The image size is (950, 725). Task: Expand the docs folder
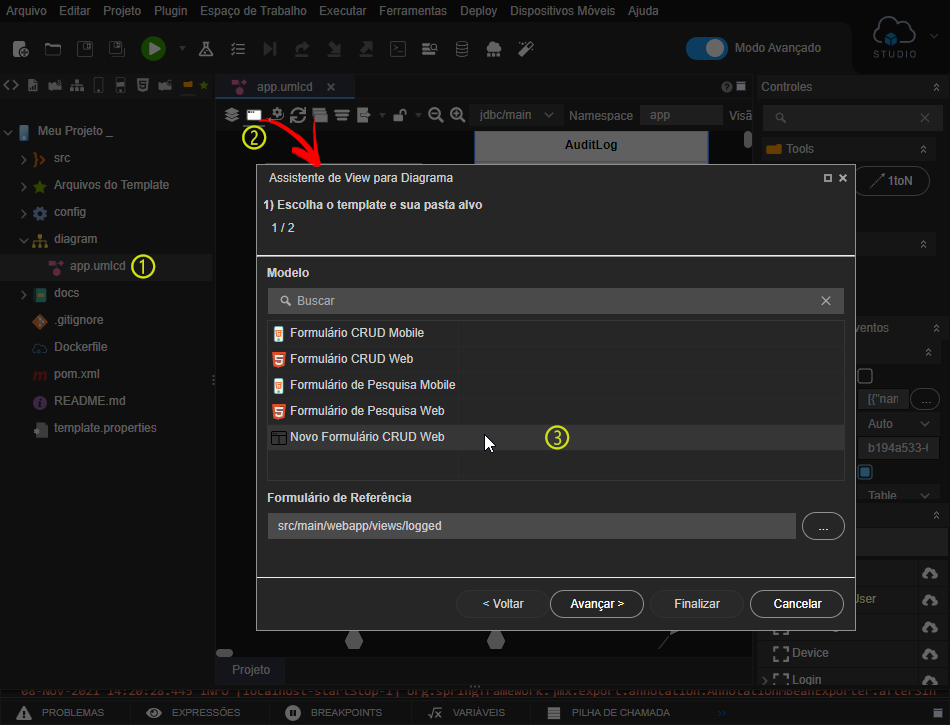click(23, 294)
